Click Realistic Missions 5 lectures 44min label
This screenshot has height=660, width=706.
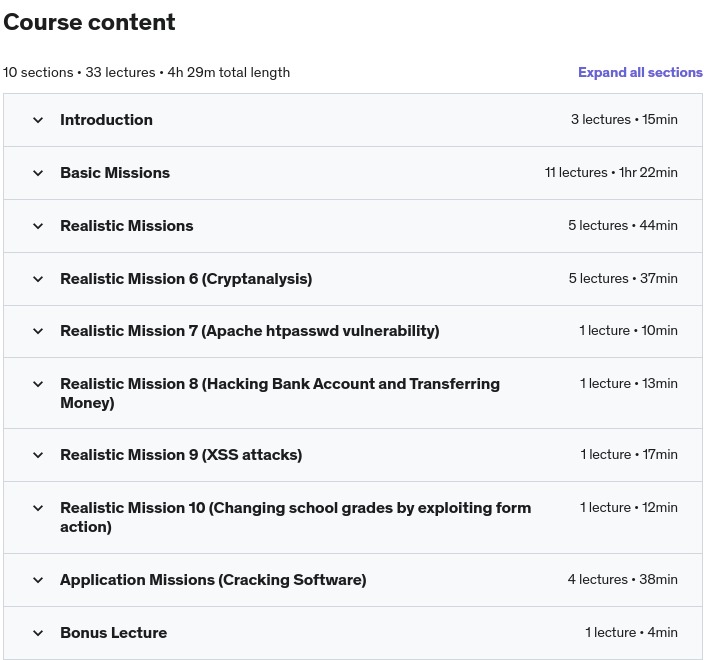pos(623,225)
